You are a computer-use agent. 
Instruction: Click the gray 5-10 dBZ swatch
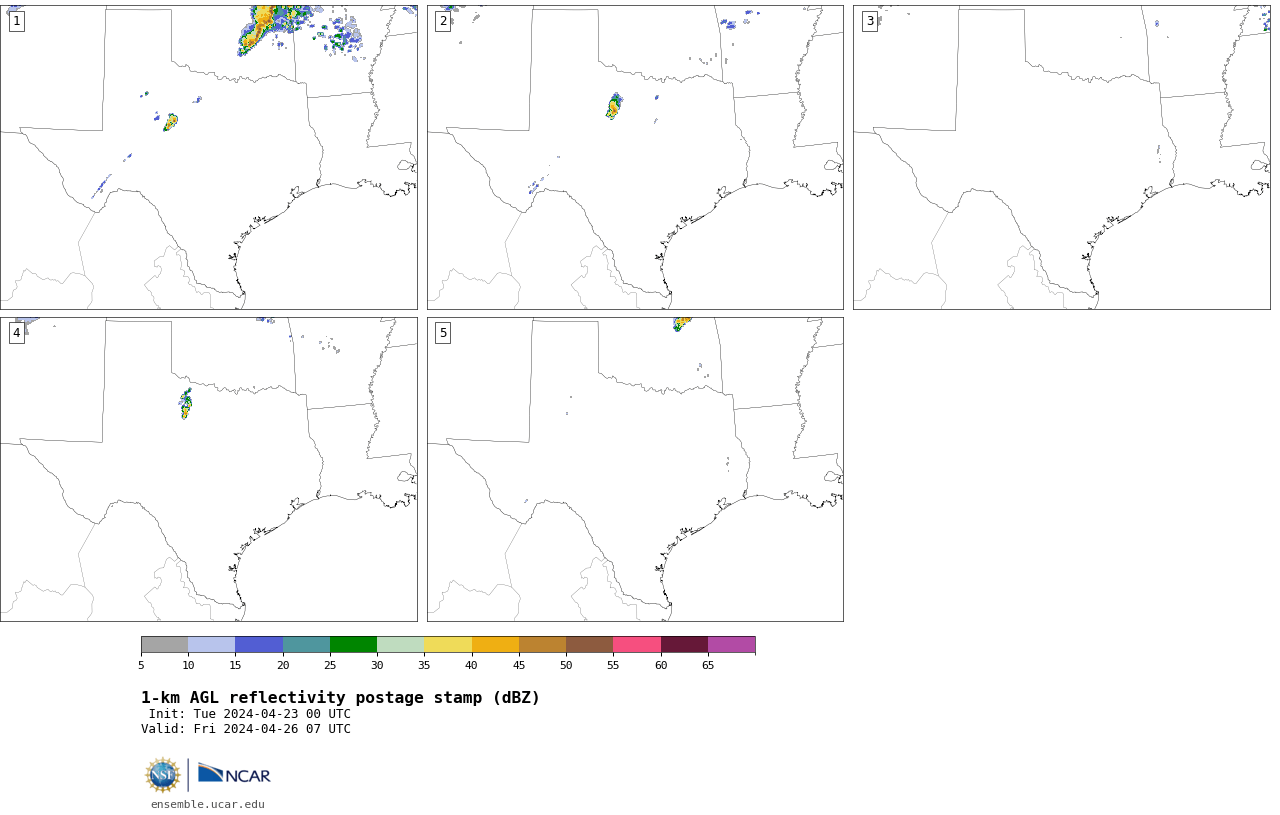(164, 644)
